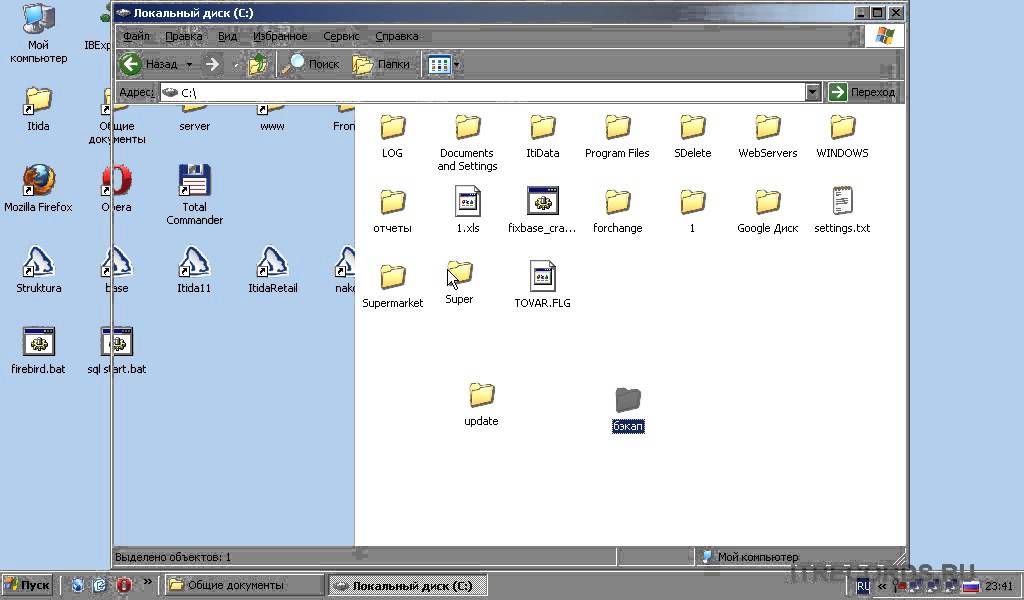
Task: Select Мой компьютер desktop icon
Action: pyautogui.click(x=38, y=33)
